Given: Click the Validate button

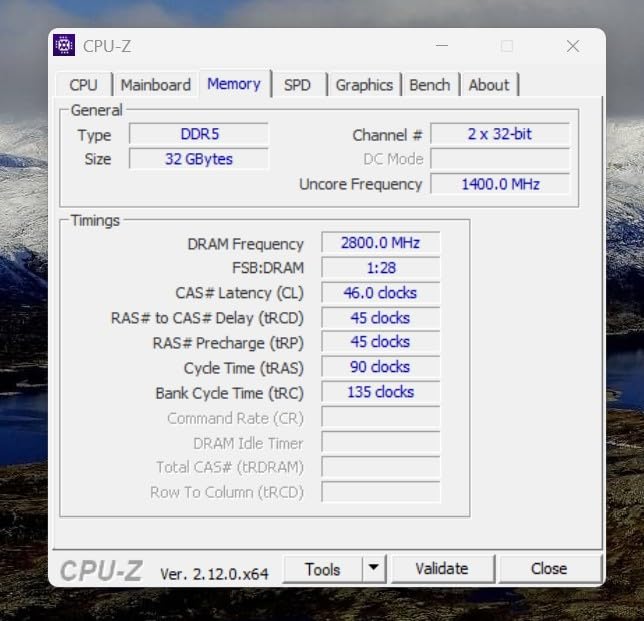Looking at the screenshot, I should tap(442, 569).
